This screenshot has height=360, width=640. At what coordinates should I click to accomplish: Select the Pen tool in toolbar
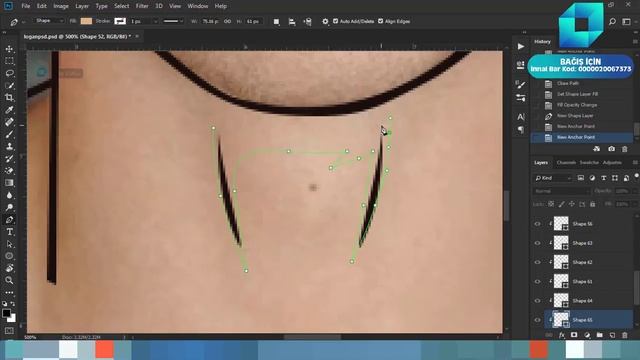click(9, 220)
